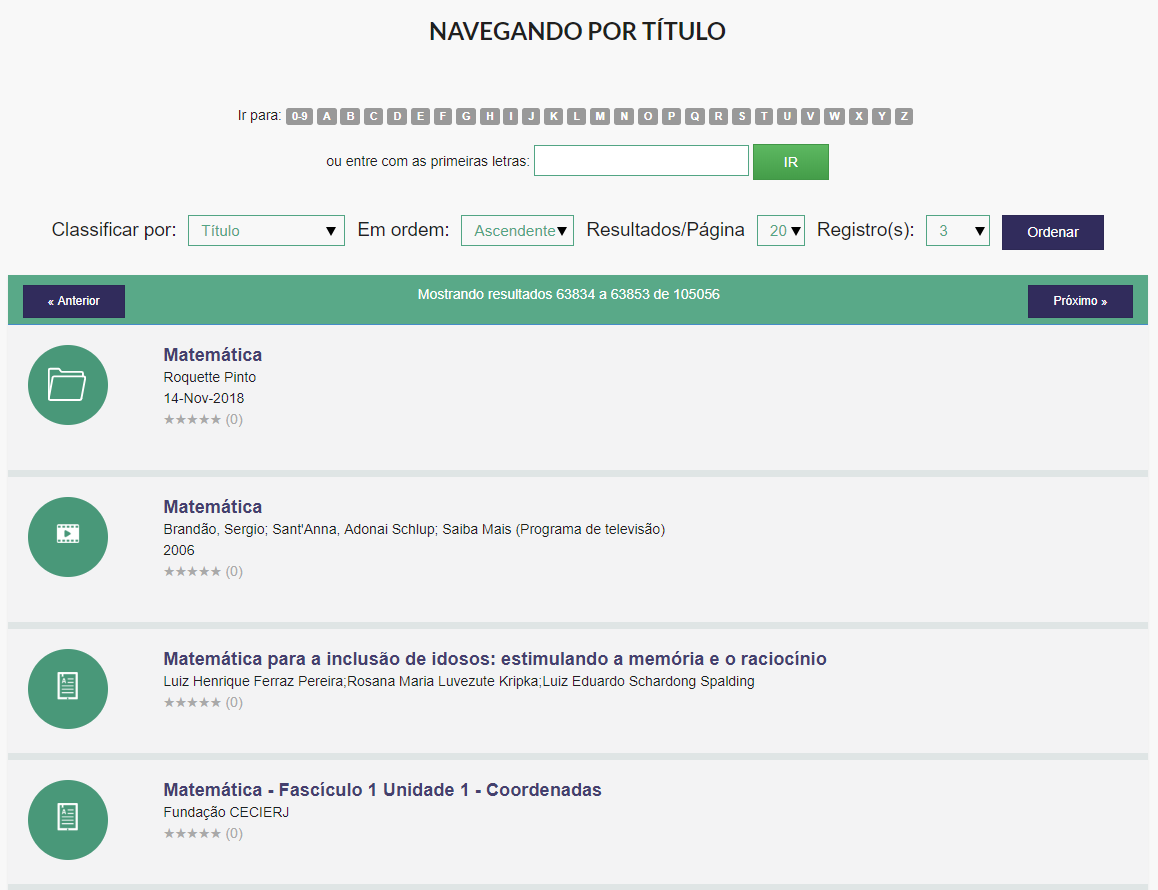Open the Registro(s) dropdown showing 3
This screenshot has height=890, width=1158.
(x=957, y=231)
